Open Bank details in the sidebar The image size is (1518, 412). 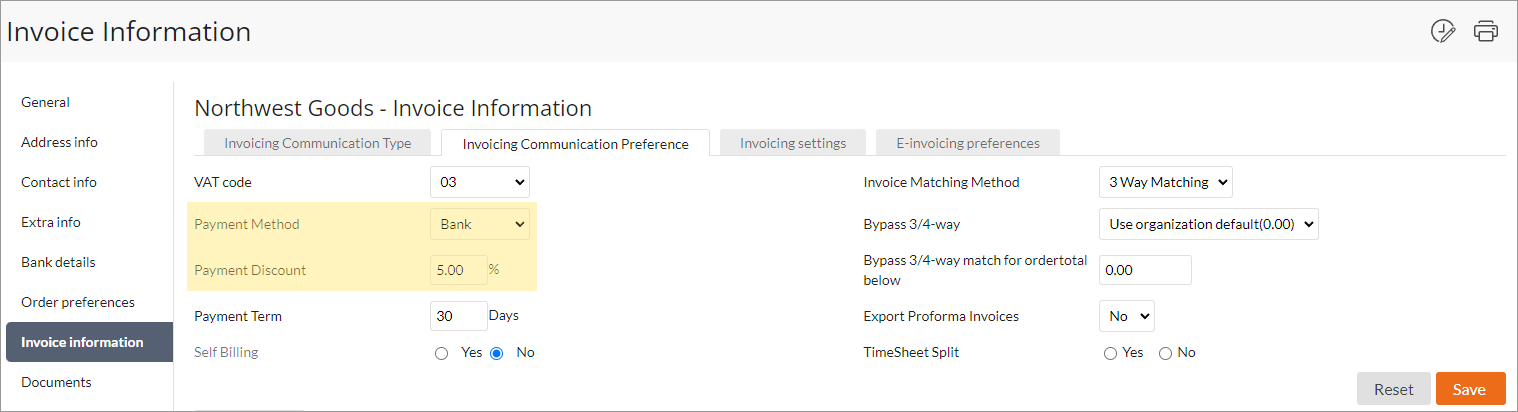pos(59,262)
